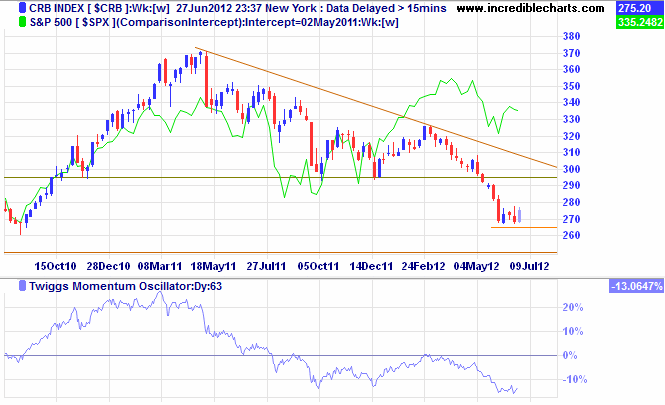Click the 28Dec10 date axis label
Image resolution: width=665 pixels, height=405 pixels.
(x=108, y=266)
